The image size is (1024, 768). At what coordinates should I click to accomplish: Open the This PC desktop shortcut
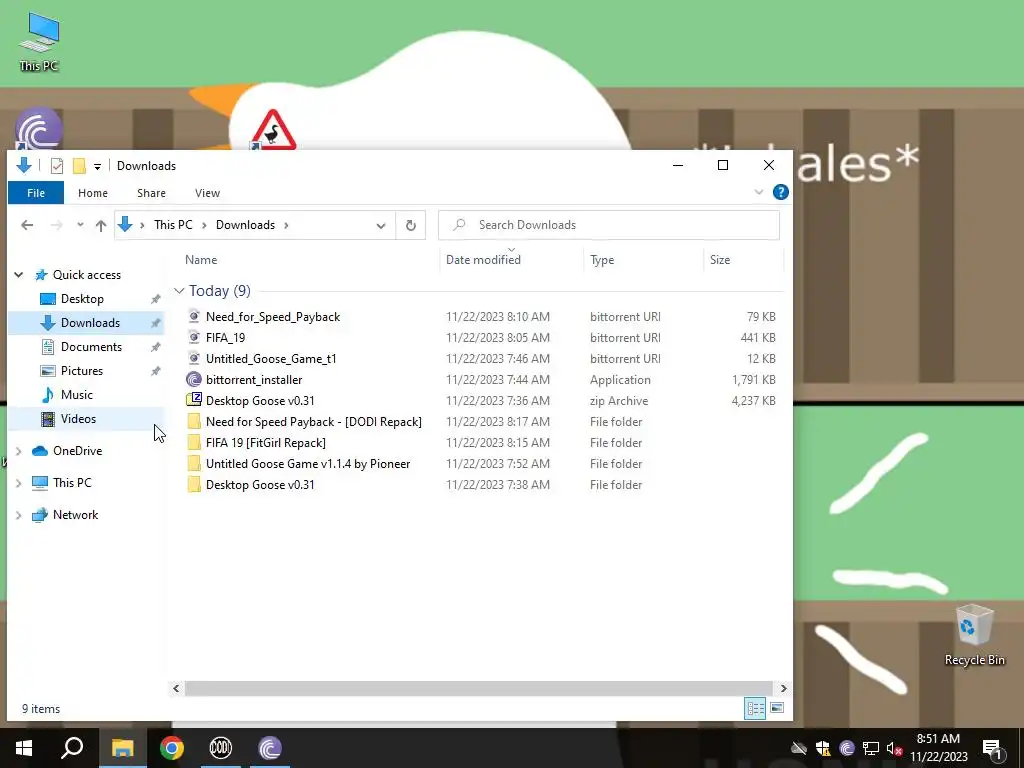click(x=39, y=41)
